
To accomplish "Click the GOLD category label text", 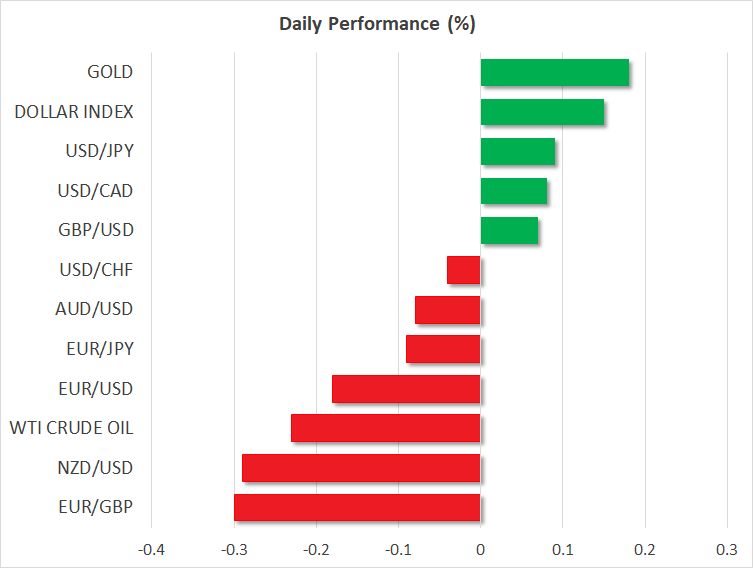I will pyautogui.click(x=110, y=73).
